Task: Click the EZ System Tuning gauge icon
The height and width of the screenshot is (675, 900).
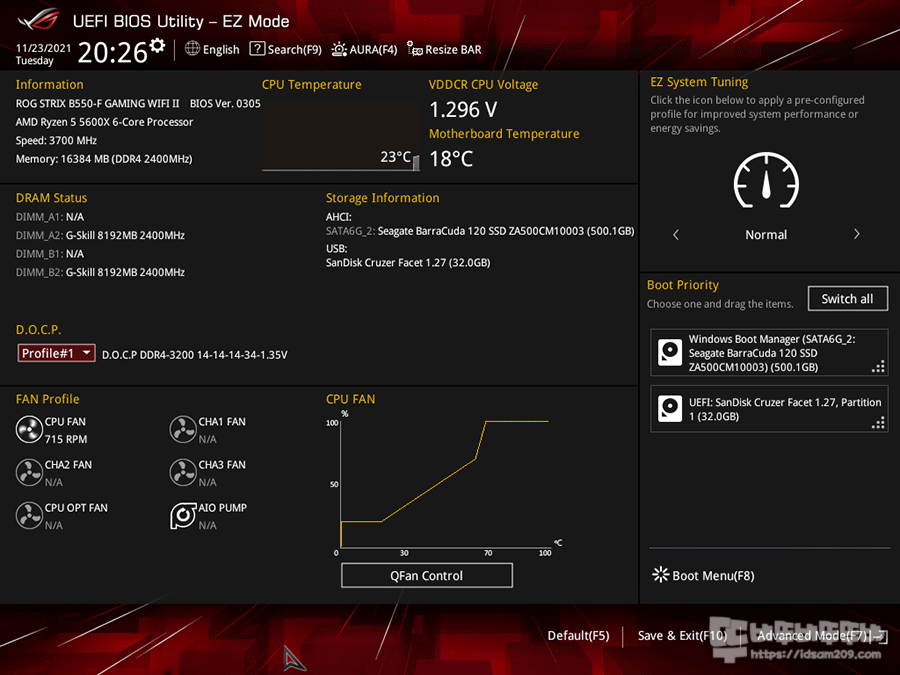Action: pyautogui.click(x=766, y=181)
